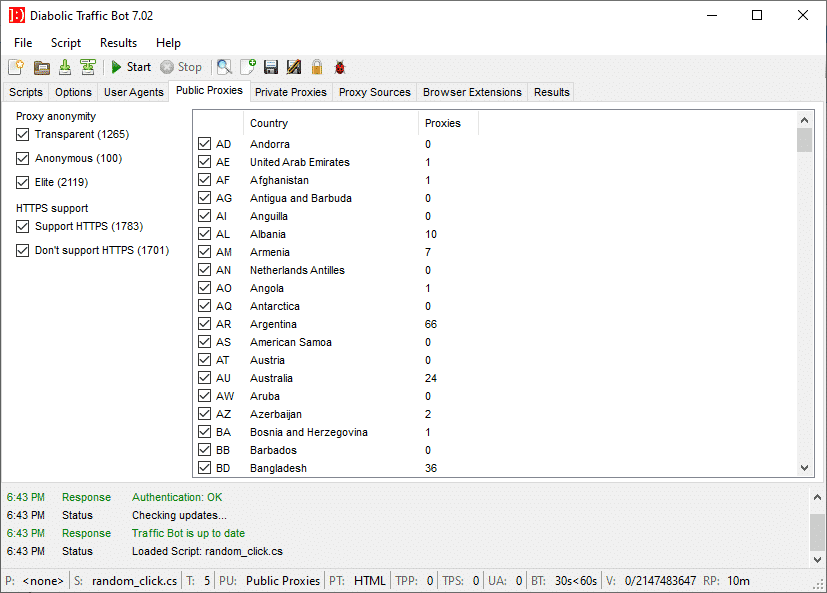The image size is (827, 593).
Task: Open the Results tab
Action: 552,92
